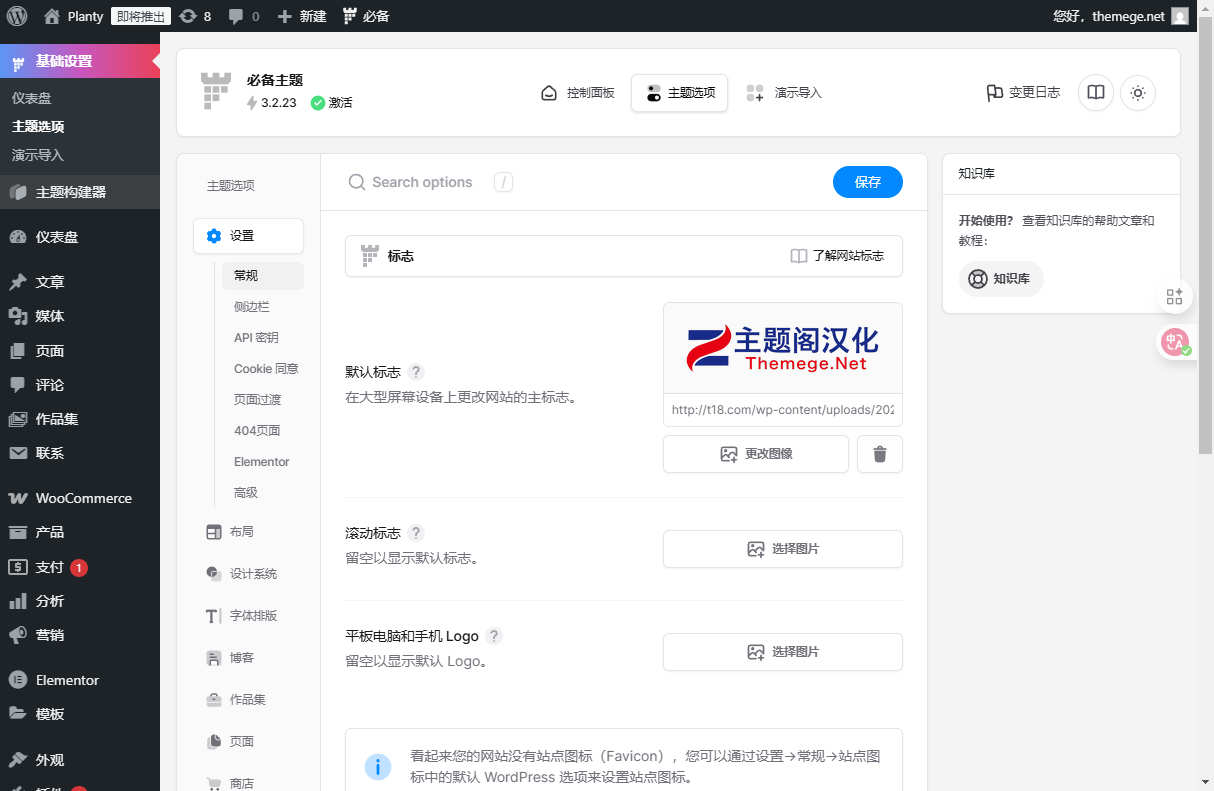Select 高级 under settings
Screen dimensions: 1214x791
click(246, 493)
